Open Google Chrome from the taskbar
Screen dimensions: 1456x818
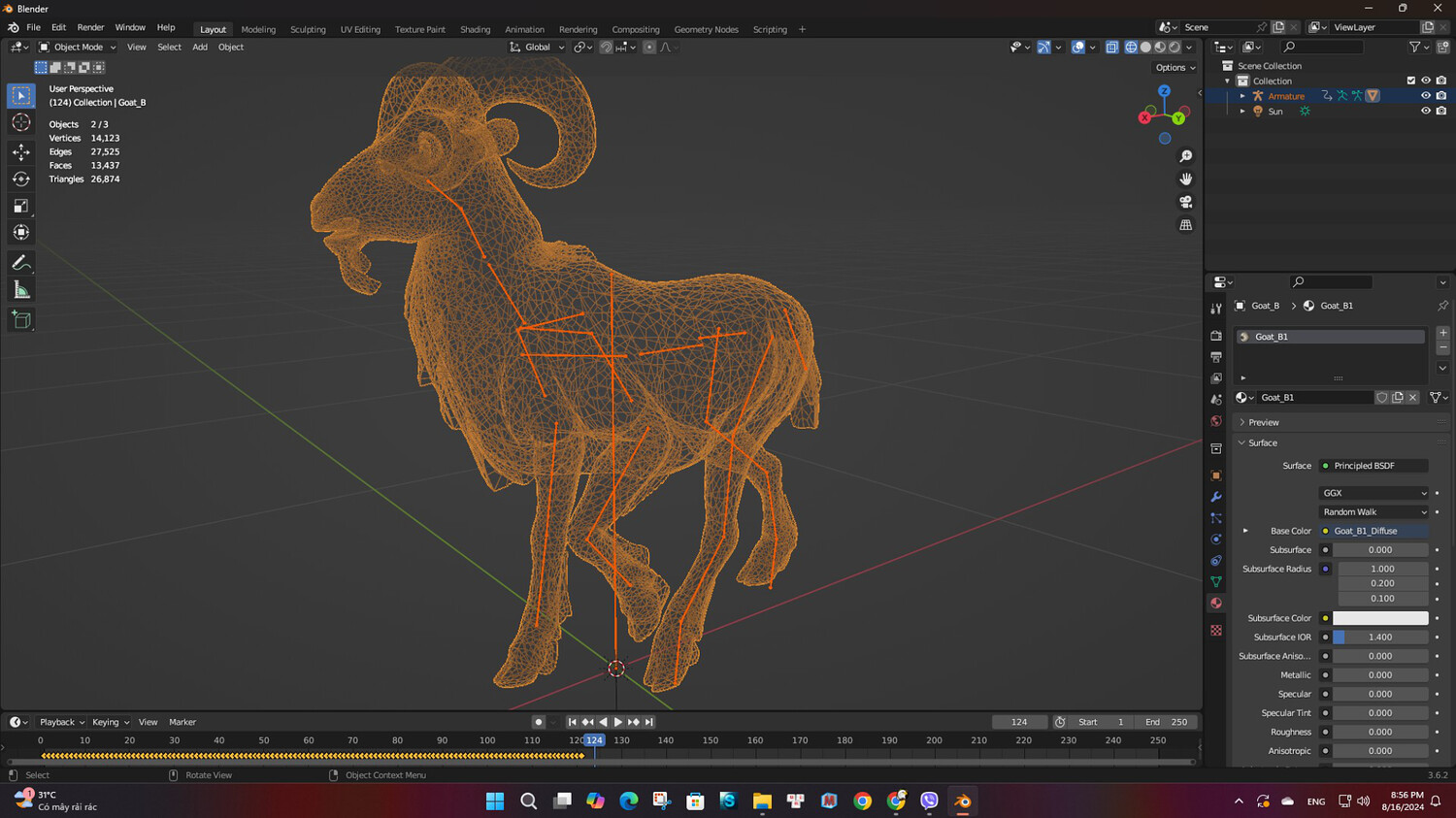(862, 801)
